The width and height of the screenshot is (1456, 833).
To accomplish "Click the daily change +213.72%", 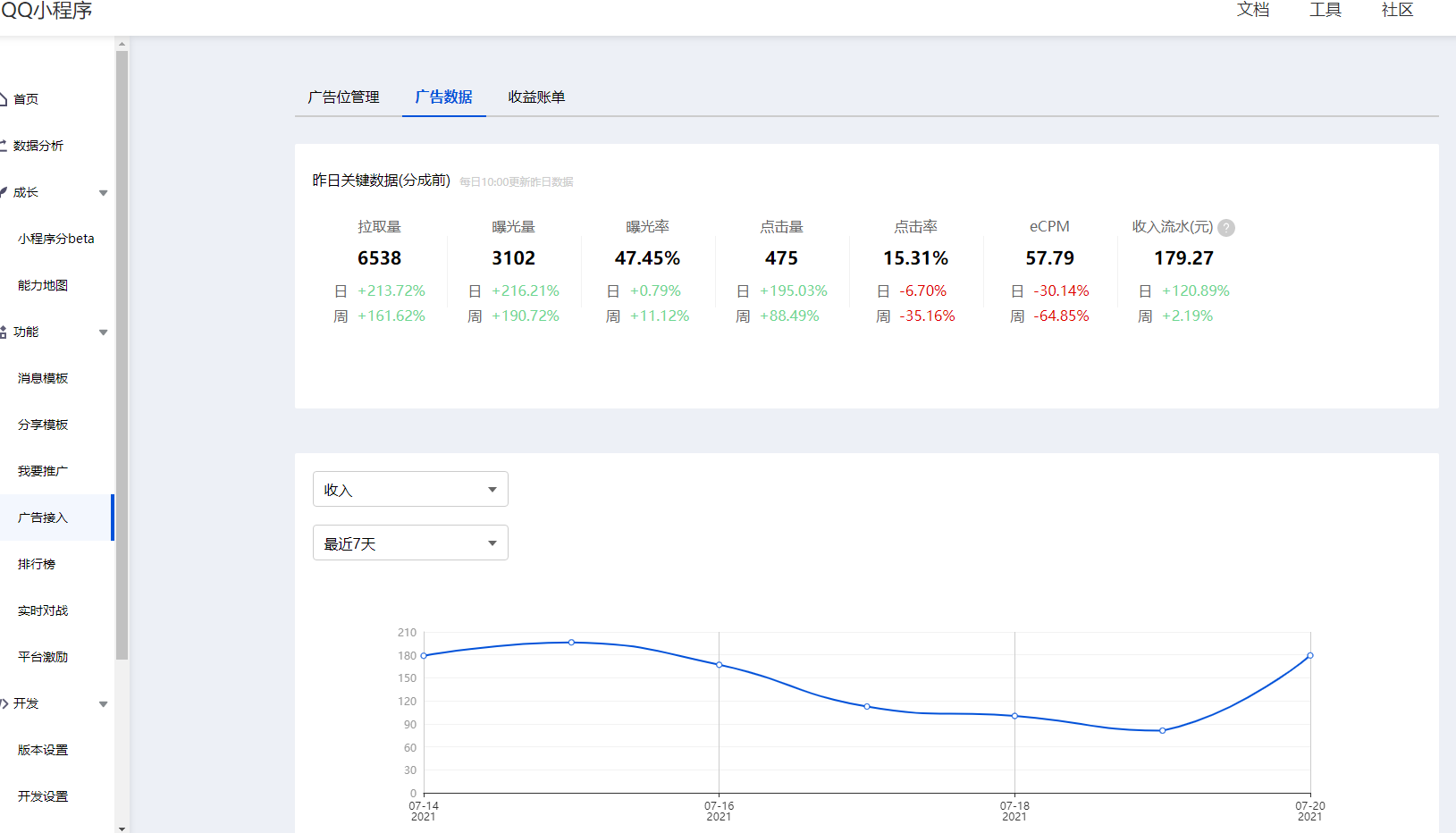I will click(391, 291).
